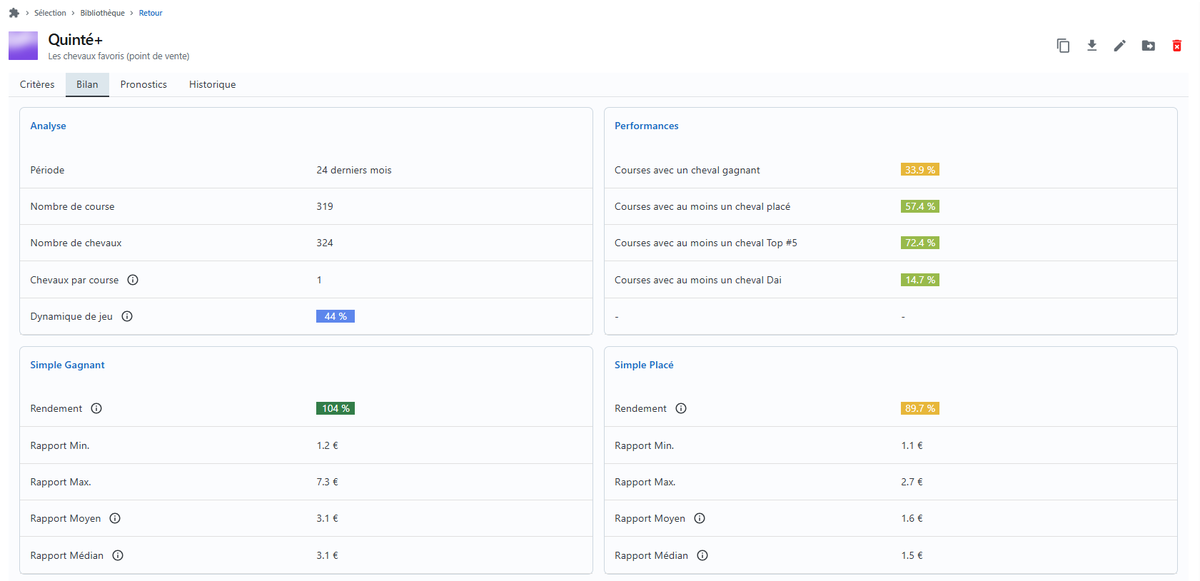Click info icon next to Chevaux par course
Viewport: 1200px width, 581px height.
coord(133,280)
